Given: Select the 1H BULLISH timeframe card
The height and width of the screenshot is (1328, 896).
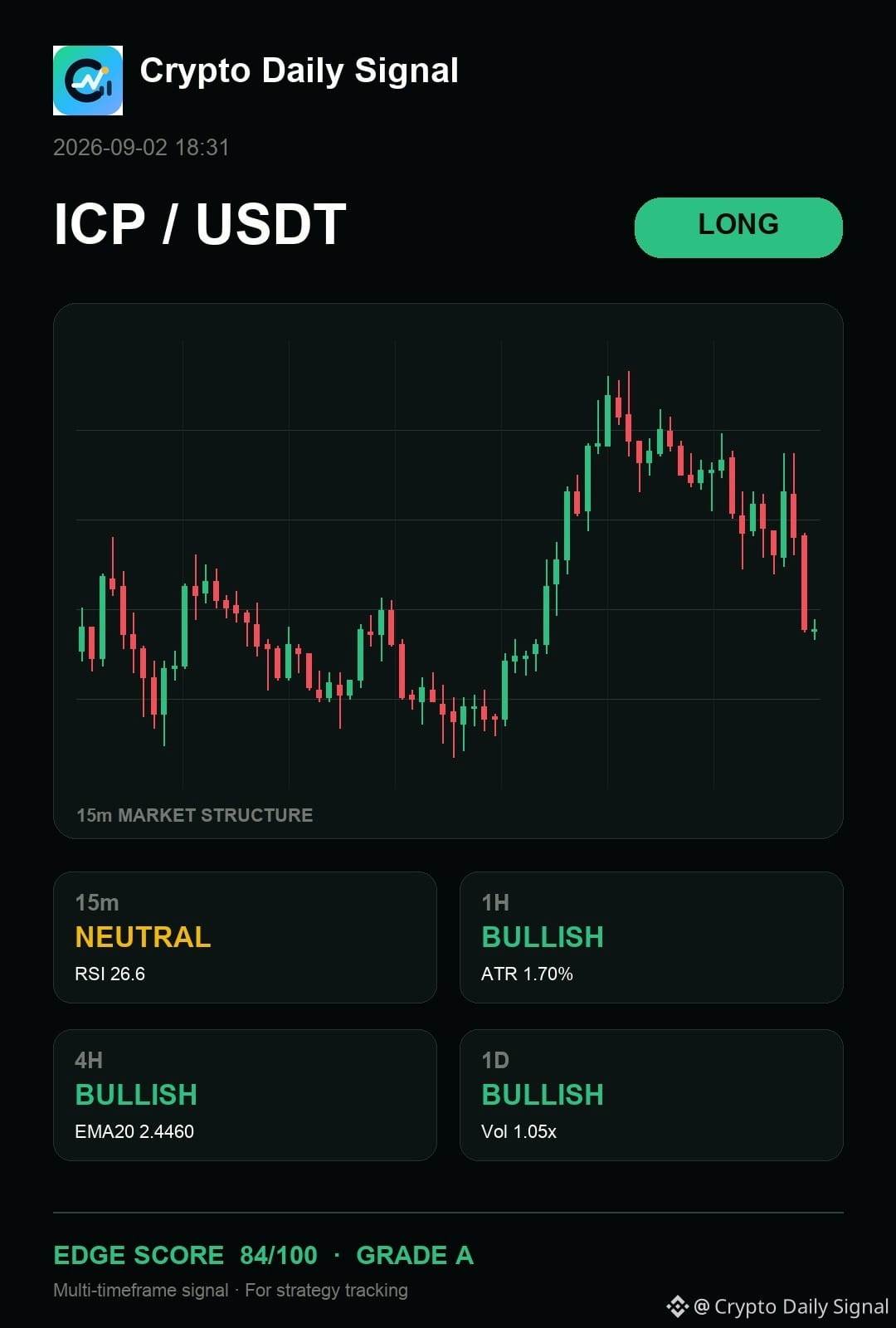Looking at the screenshot, I should click(x=651, y=937).
